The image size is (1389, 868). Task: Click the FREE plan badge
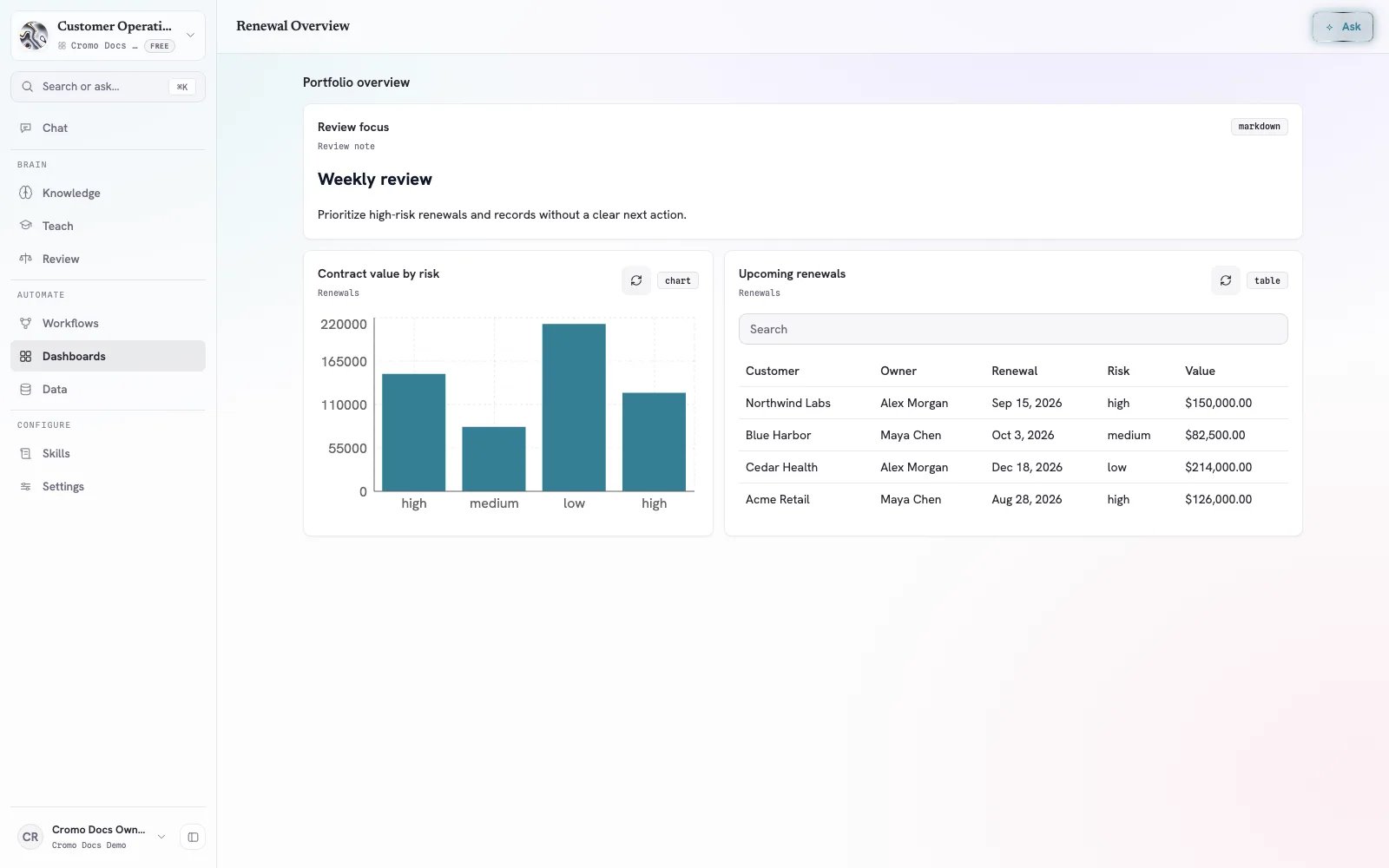160,46
